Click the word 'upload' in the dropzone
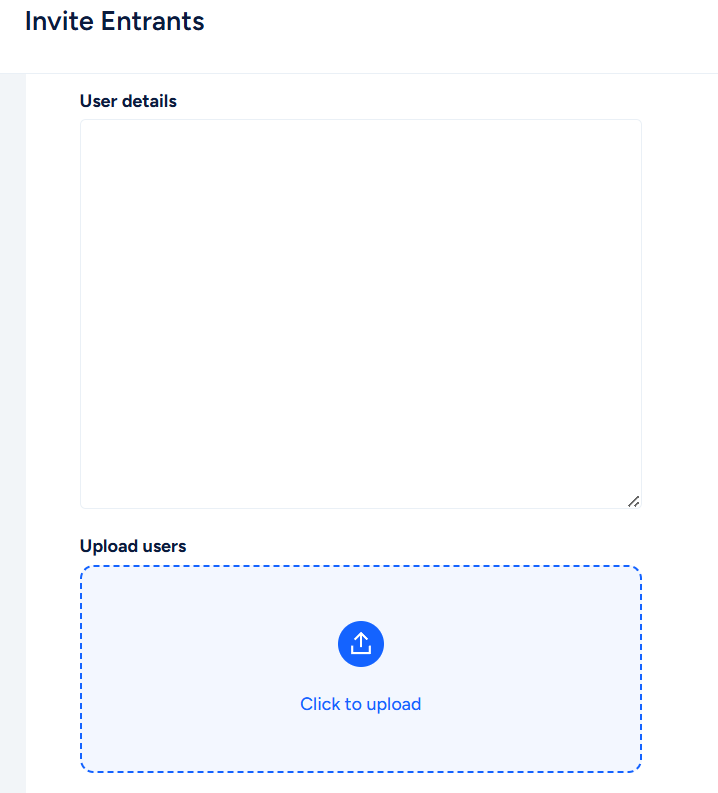Screen dimensions: 718x793 pyautogui.click(x=394, y=704)
